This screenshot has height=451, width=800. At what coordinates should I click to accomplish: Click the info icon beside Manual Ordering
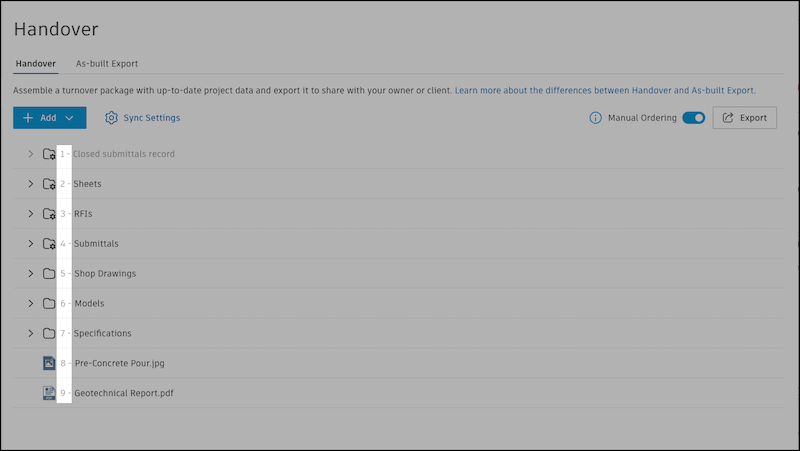coord(596,118)
